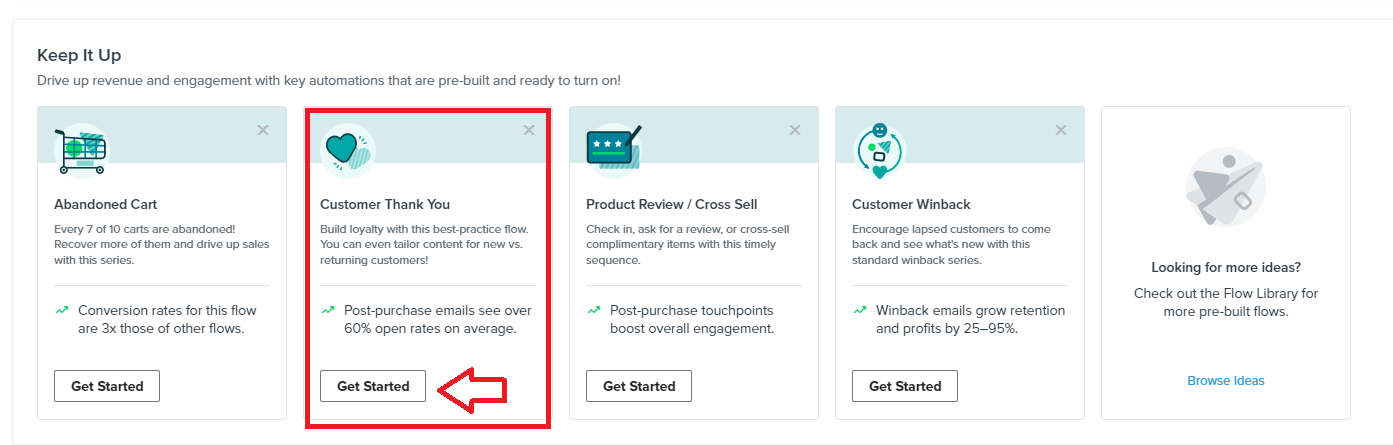Start the Customer Winback flow
Viewport: 1393px width, 445px height.
(x=905, y=386)
